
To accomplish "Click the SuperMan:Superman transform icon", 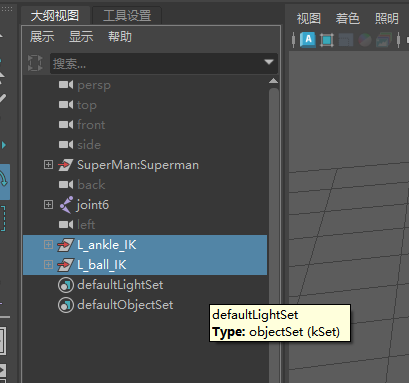I will click(66, 165).
